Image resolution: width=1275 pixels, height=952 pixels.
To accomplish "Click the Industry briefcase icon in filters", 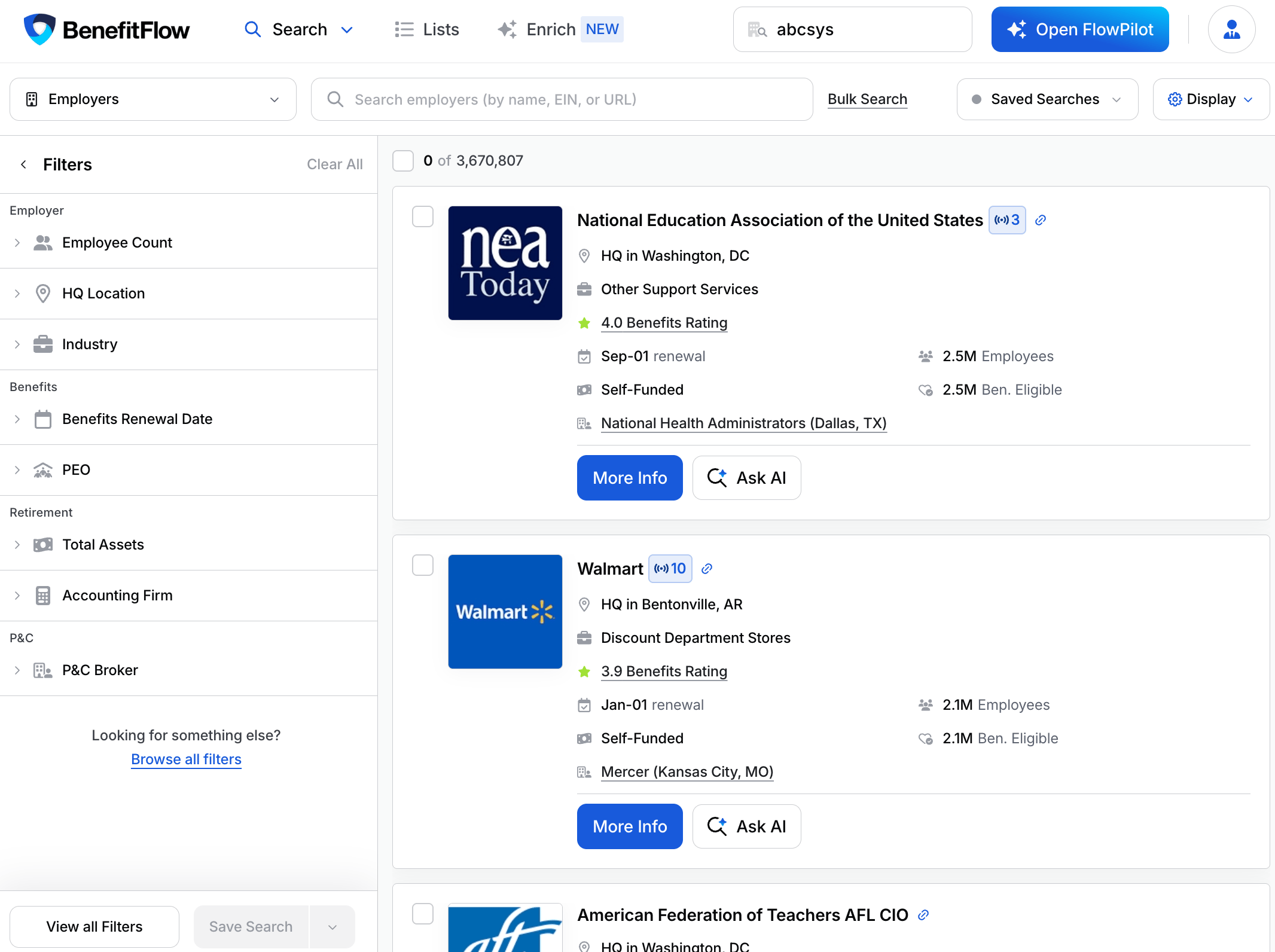I will point(43,344).
